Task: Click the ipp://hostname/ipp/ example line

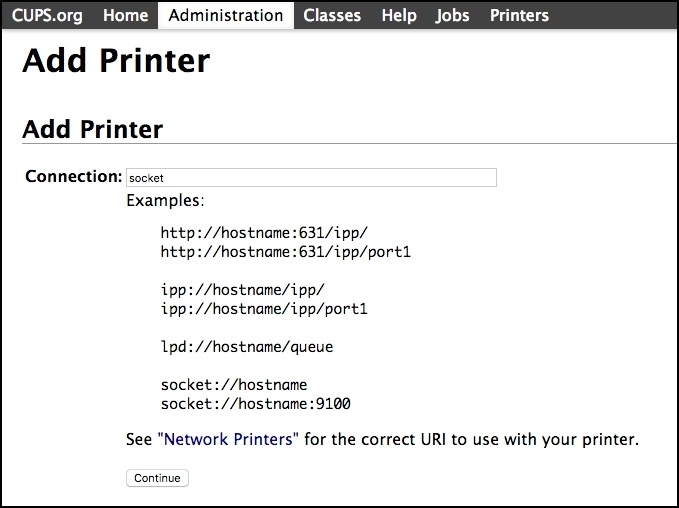Action: (x=243, y=290)
